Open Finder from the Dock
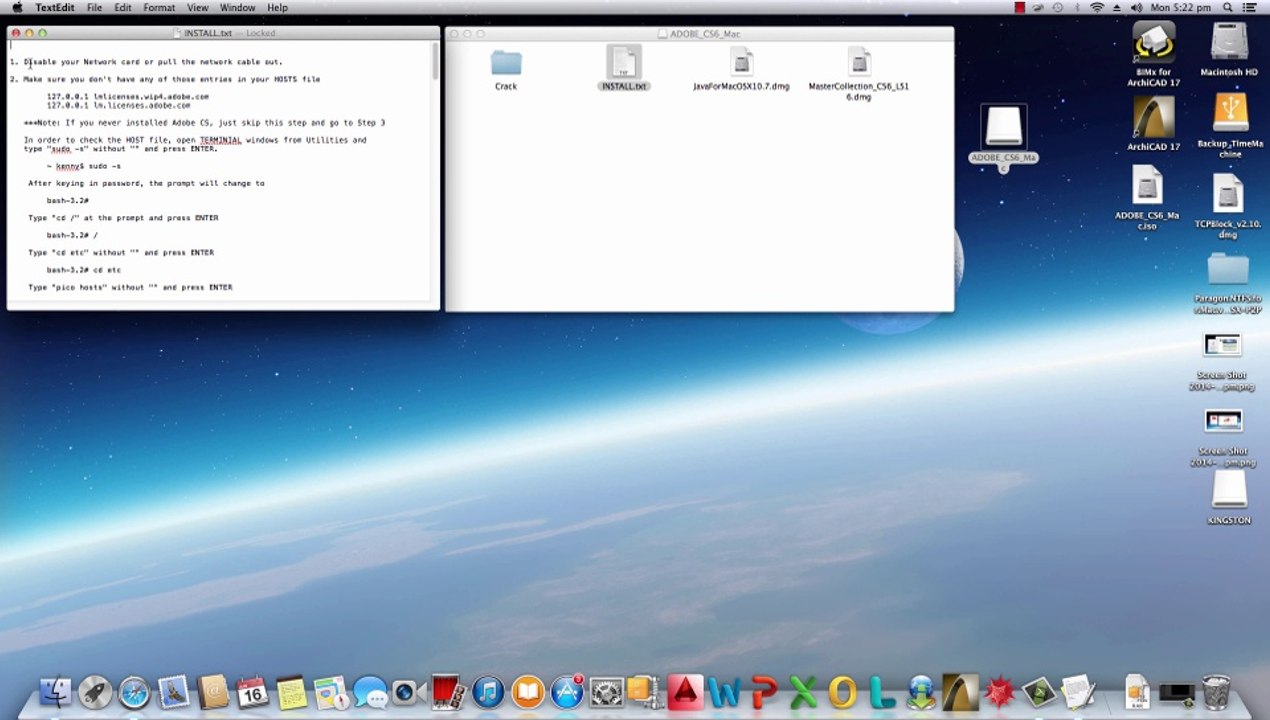The image size is (1270, 720). 56,692
